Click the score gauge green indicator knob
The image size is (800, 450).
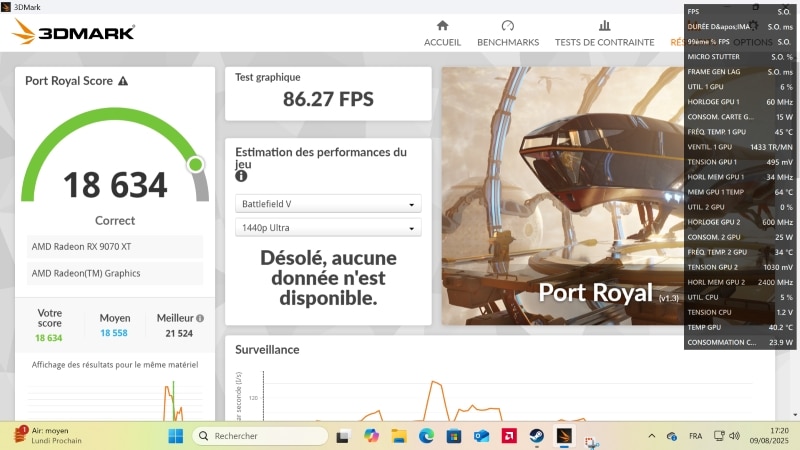(x=195, y=164)
